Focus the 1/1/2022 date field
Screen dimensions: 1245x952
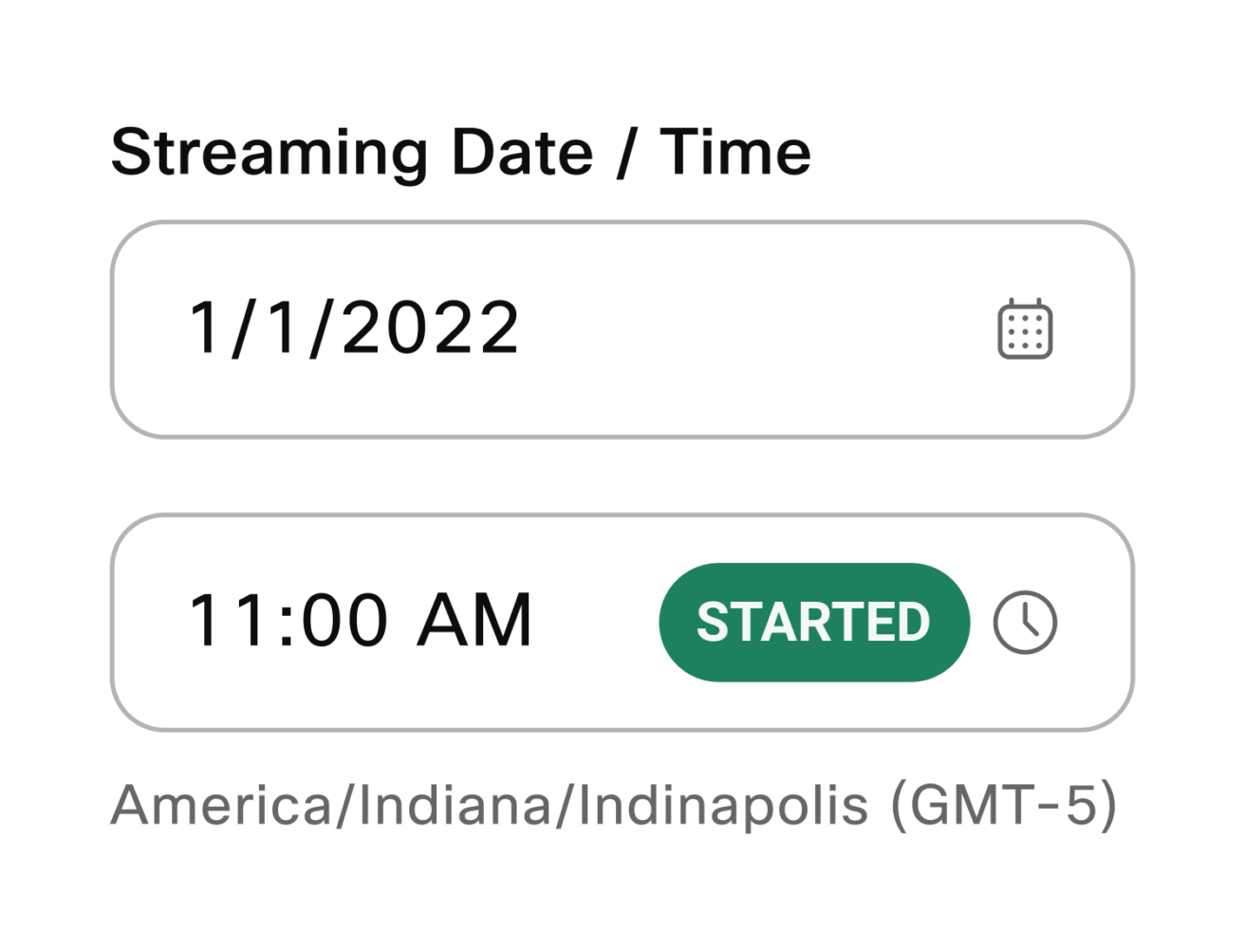tap(622, 329)
